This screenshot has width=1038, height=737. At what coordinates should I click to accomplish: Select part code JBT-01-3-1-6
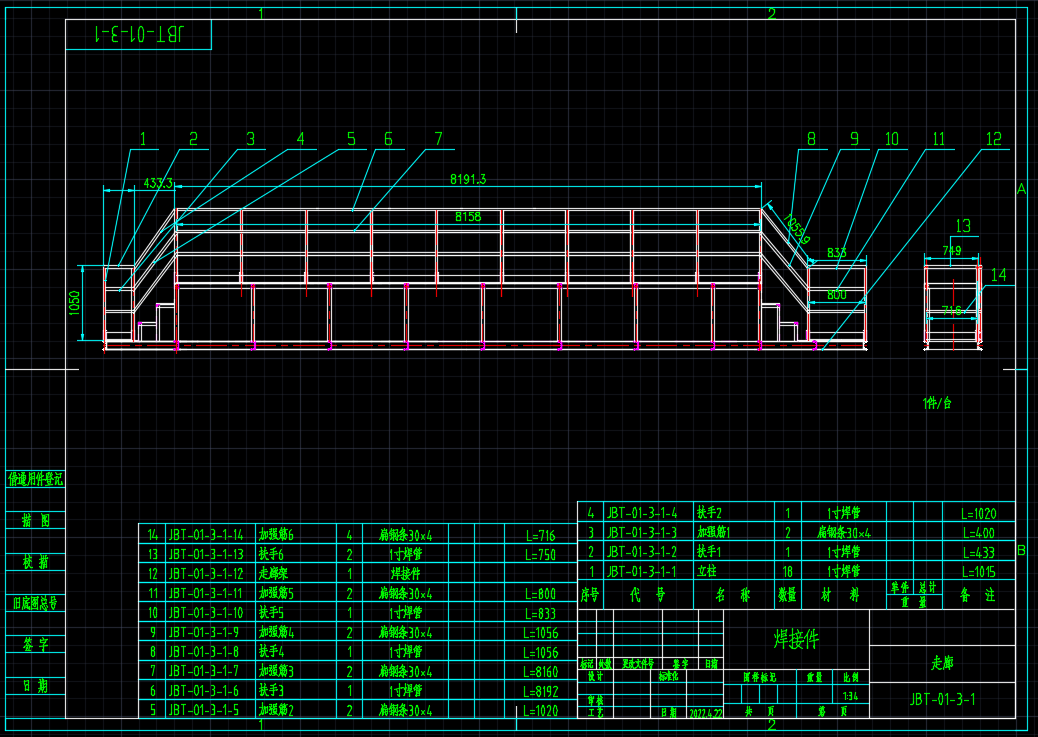coord(204,691)
